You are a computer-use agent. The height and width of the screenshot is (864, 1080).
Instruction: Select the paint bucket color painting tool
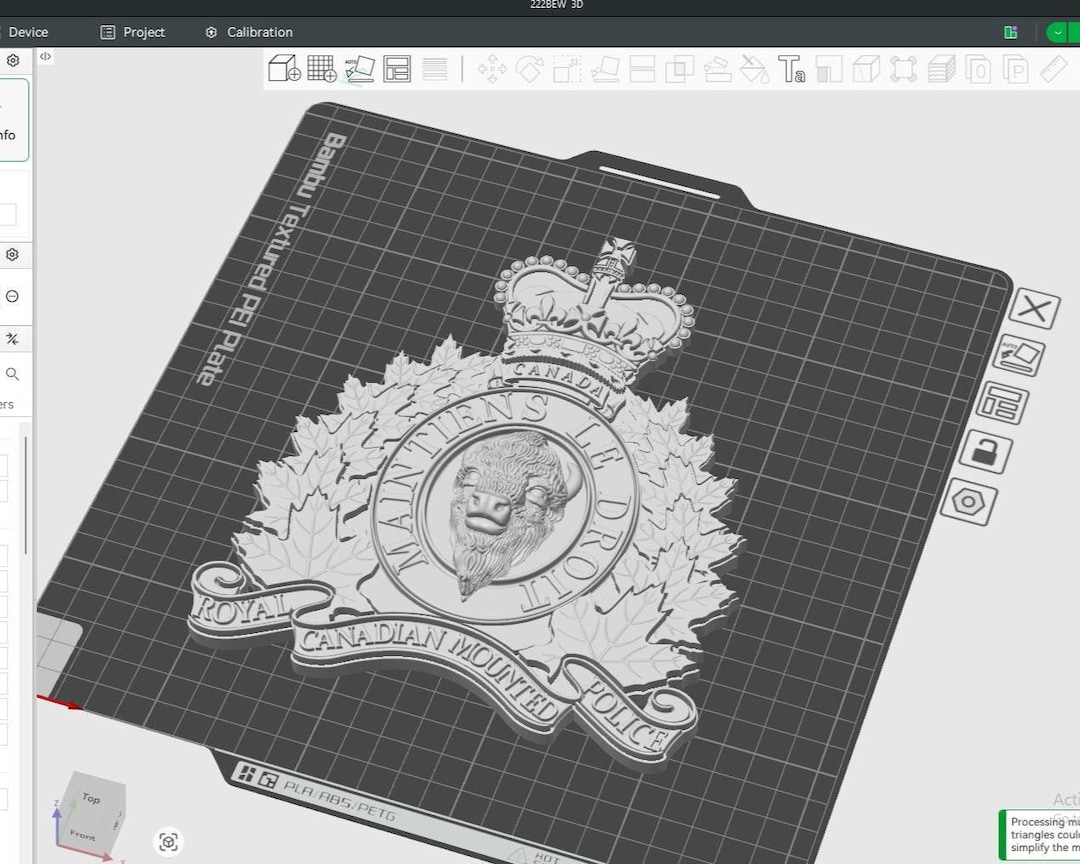754,70
